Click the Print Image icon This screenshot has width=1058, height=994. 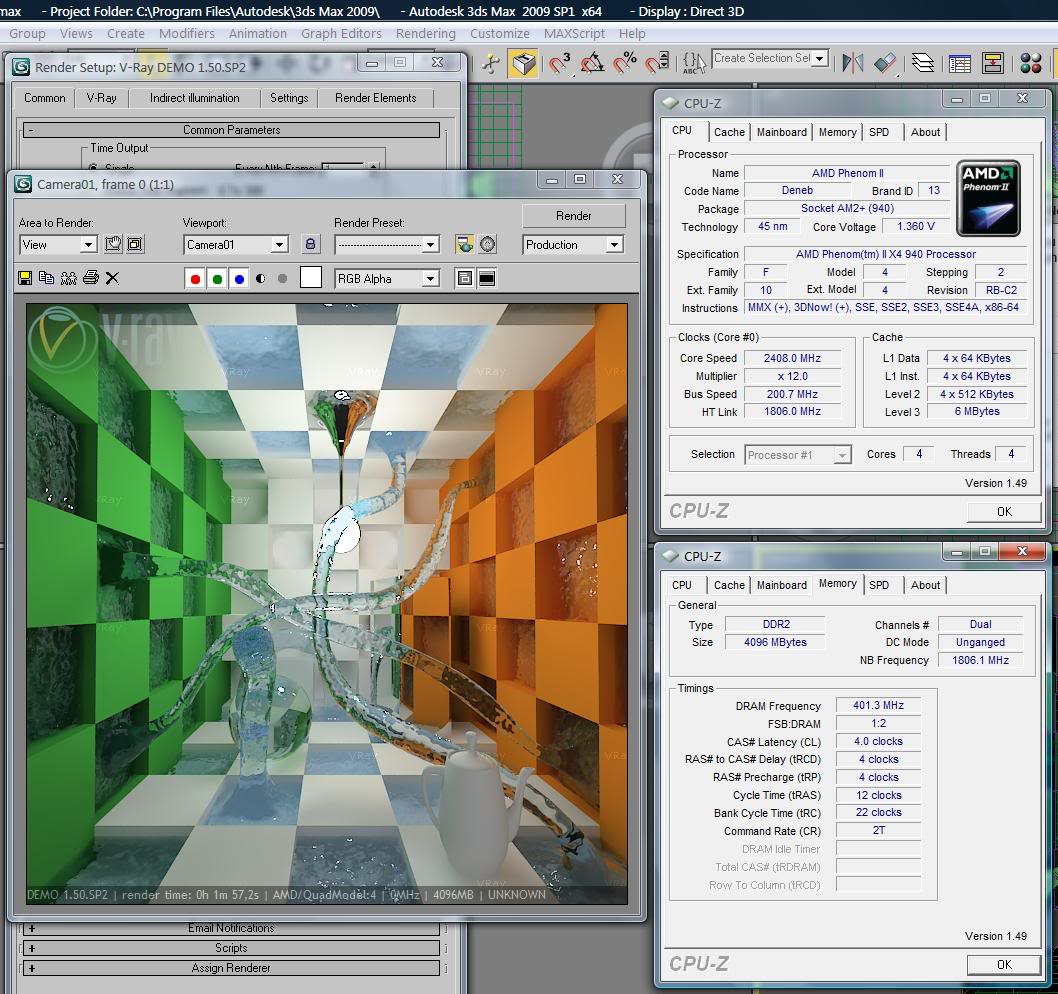click(90, 278)
